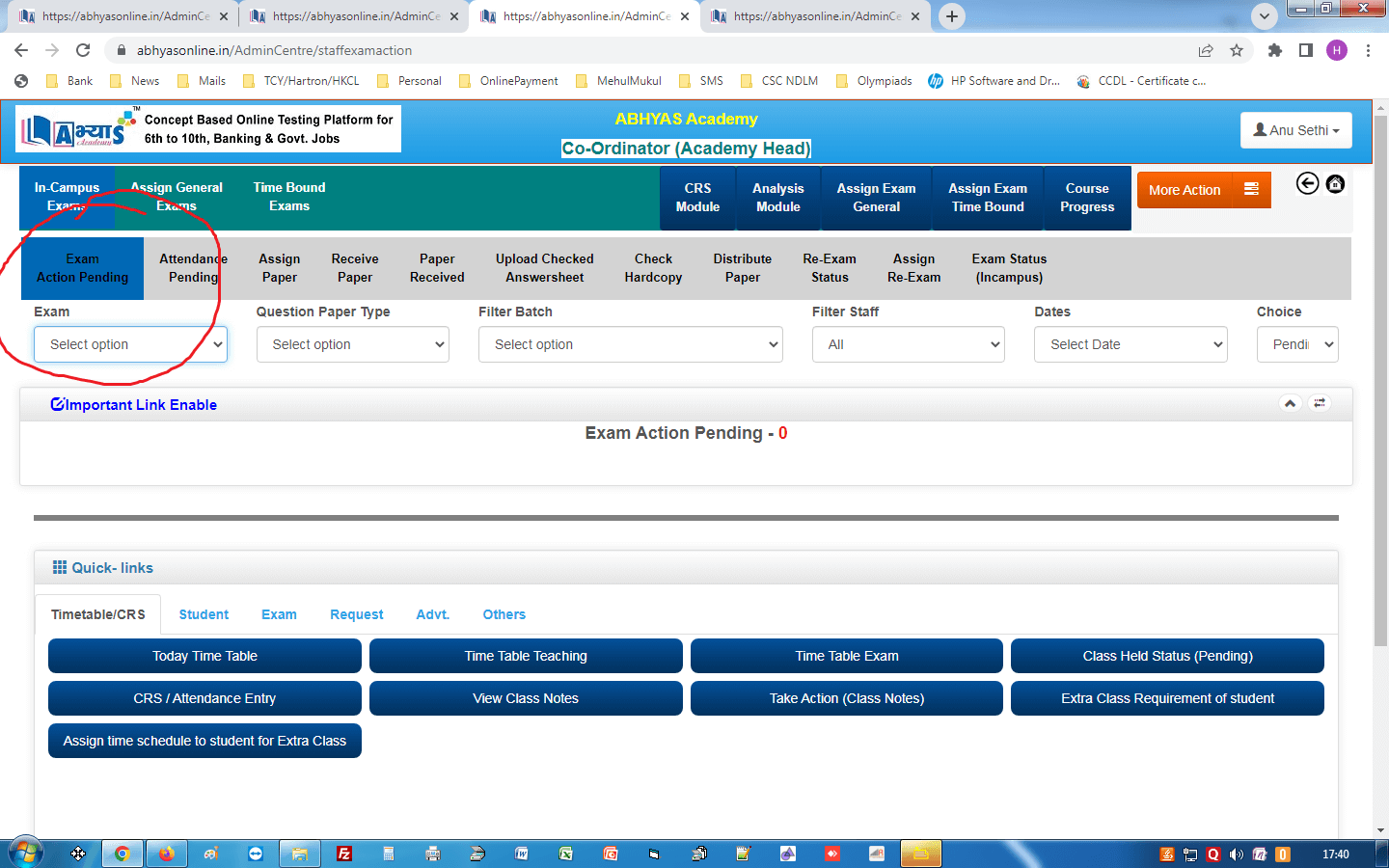Click the home icon beside More Action

(1335, 183)
